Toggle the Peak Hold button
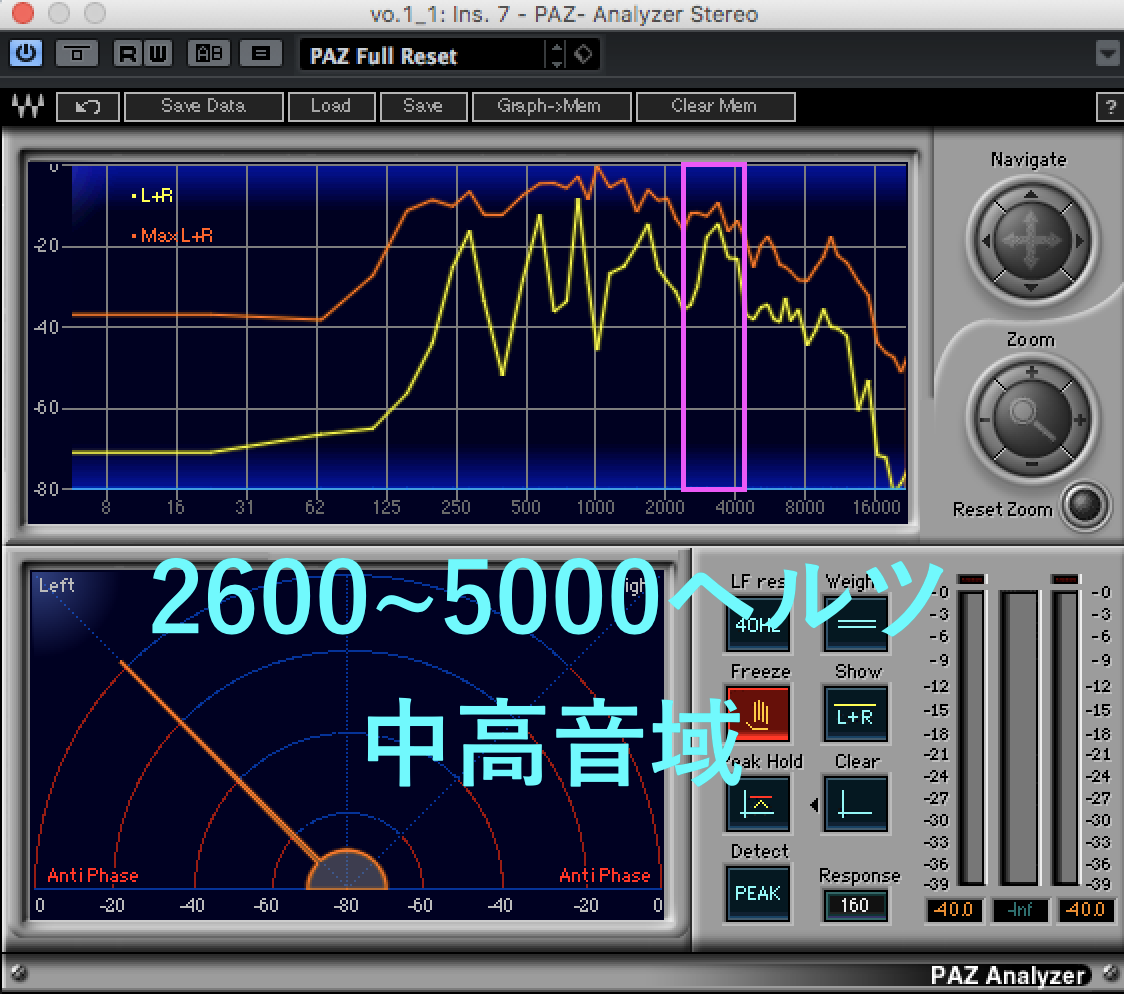Viewport: 1124px width, 994px height. (x=758, y=804)
